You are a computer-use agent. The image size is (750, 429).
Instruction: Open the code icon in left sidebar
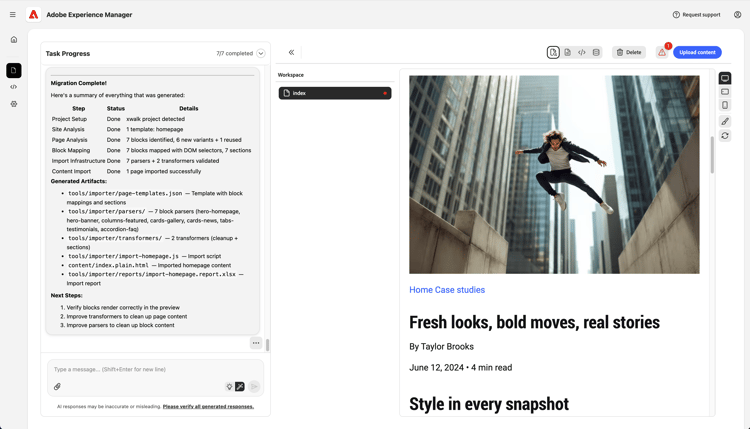pyautogui.click(x=14, y=87)
